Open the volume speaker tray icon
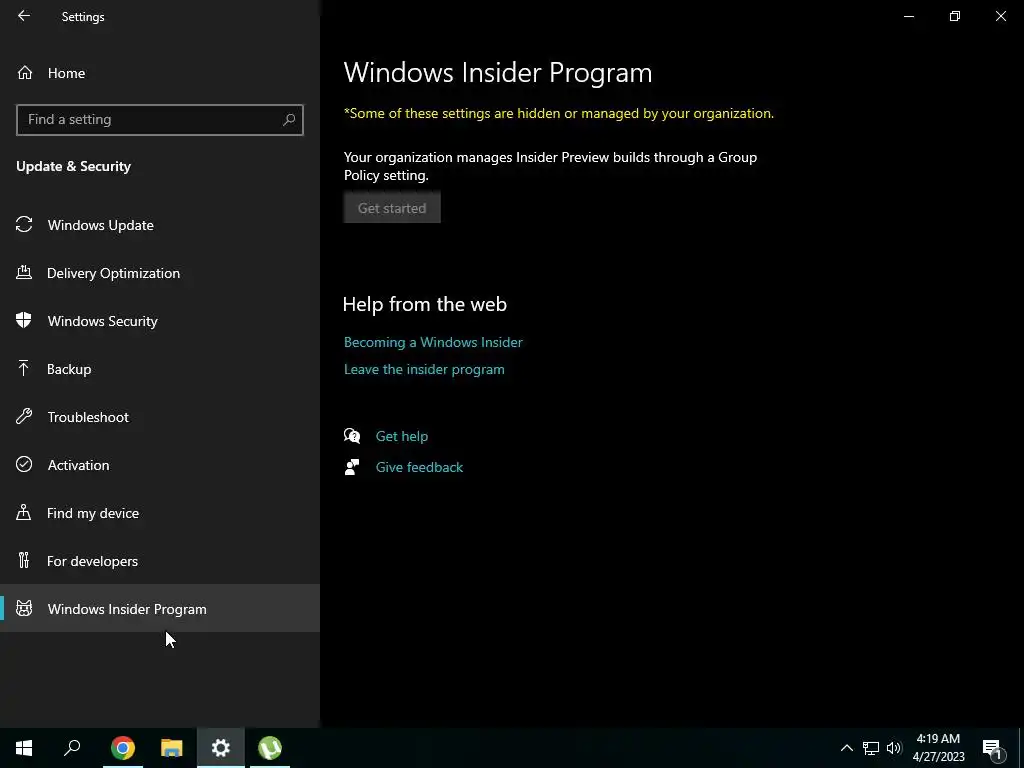The height and width of the screenshot is (768, 1024). click(x=894, y=748)
